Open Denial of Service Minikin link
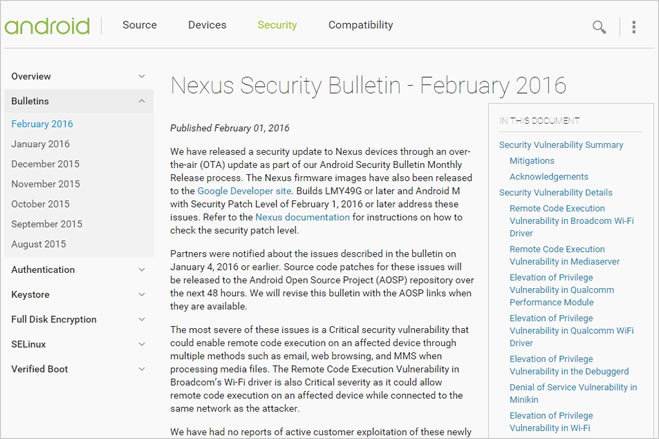659x439 pixels. [x=573, y=393]
